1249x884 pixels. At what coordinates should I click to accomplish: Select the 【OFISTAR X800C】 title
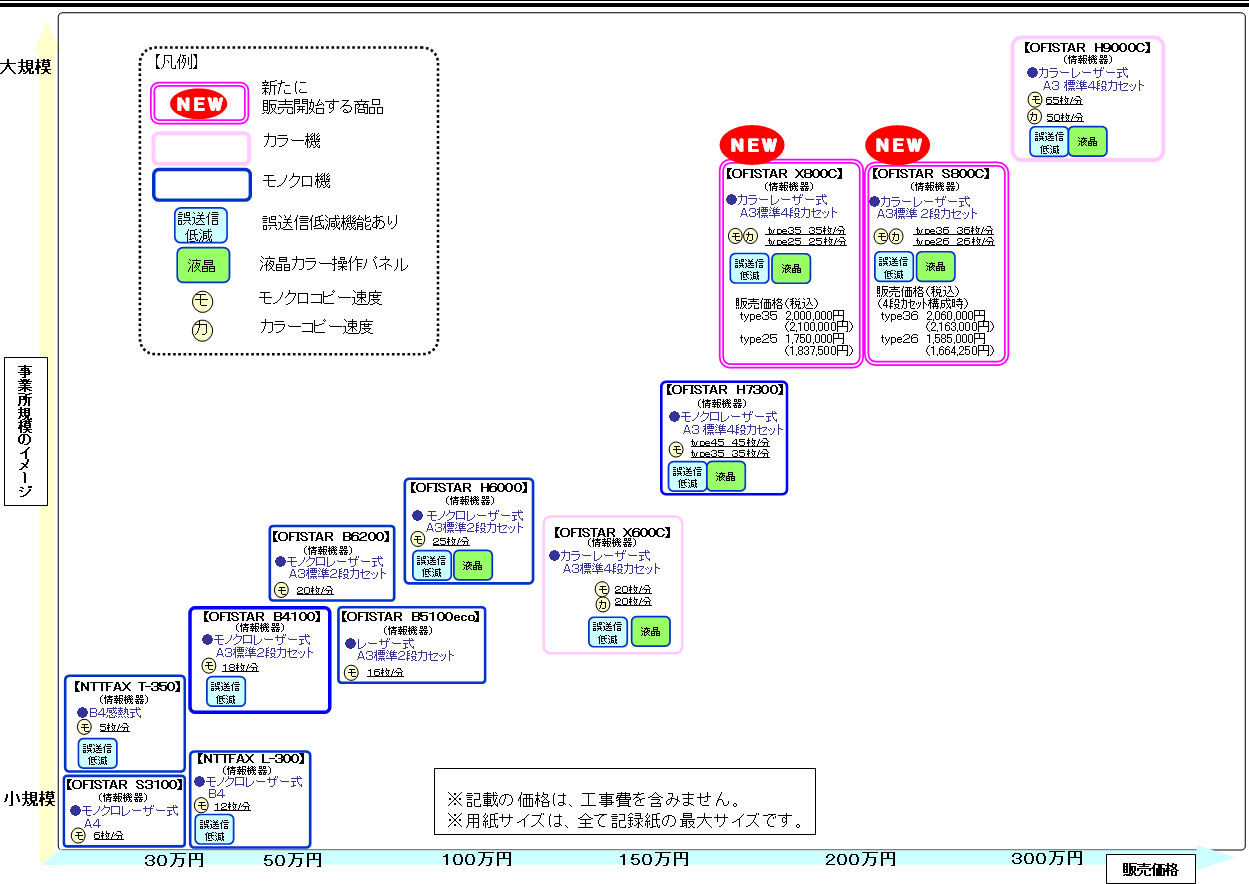pos(785,173)
